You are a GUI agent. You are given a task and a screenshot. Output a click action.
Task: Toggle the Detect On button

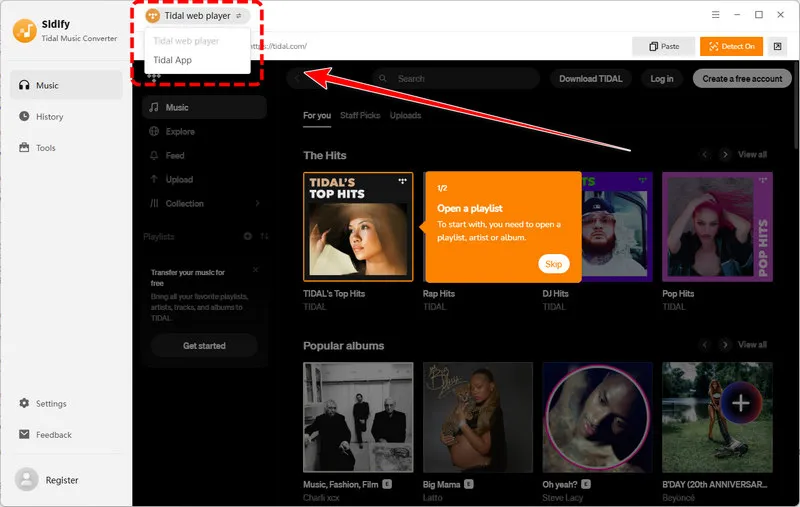(731, 46)
